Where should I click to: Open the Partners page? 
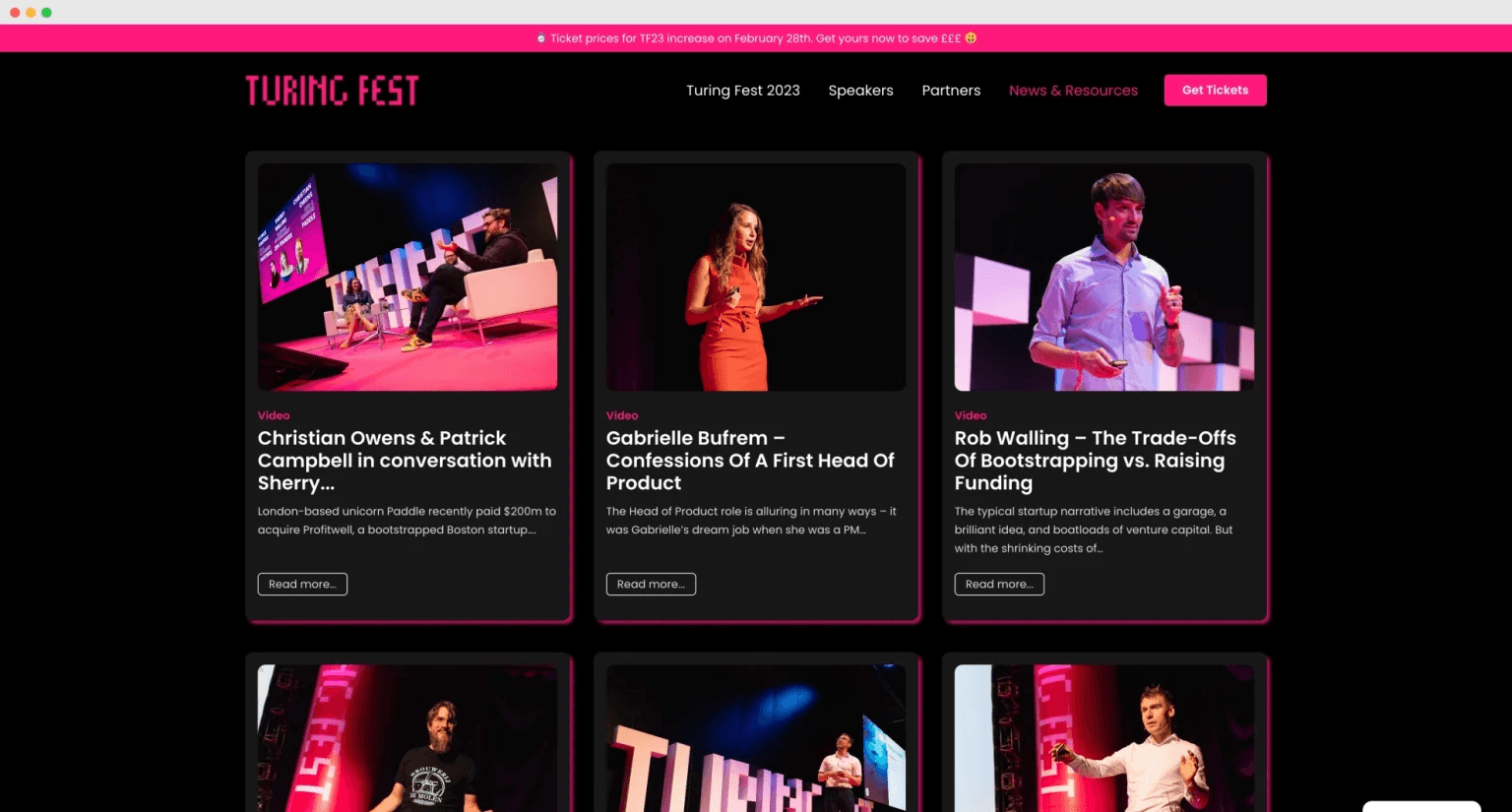(x=951, y=90)
